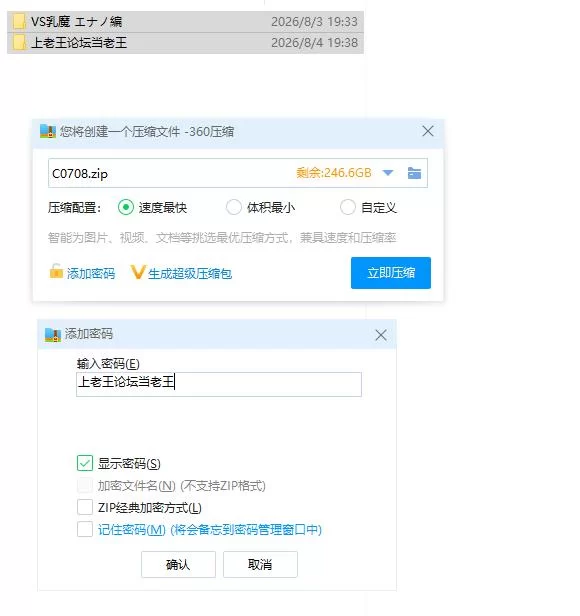Select the VS乳魔 エナノ編 folder row

(x=185, y=22)
